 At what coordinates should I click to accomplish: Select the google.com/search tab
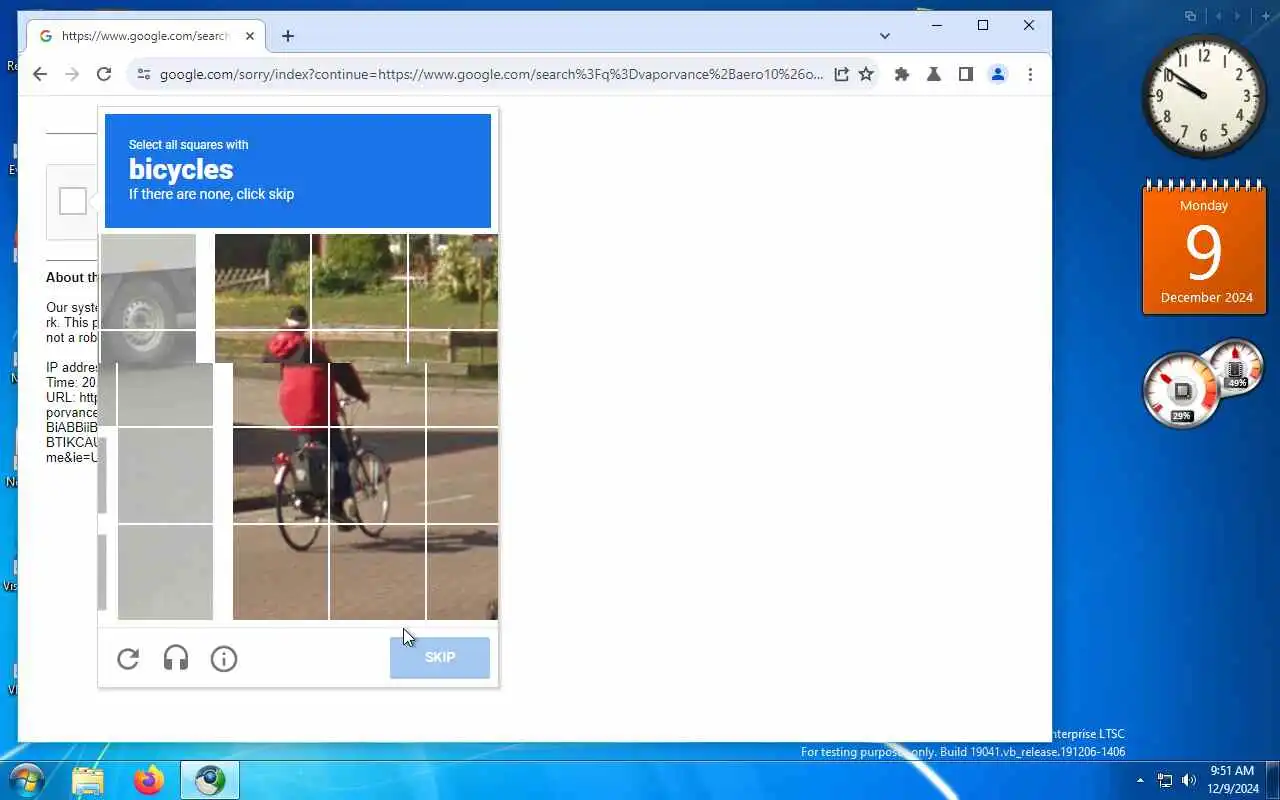(145, 36)
